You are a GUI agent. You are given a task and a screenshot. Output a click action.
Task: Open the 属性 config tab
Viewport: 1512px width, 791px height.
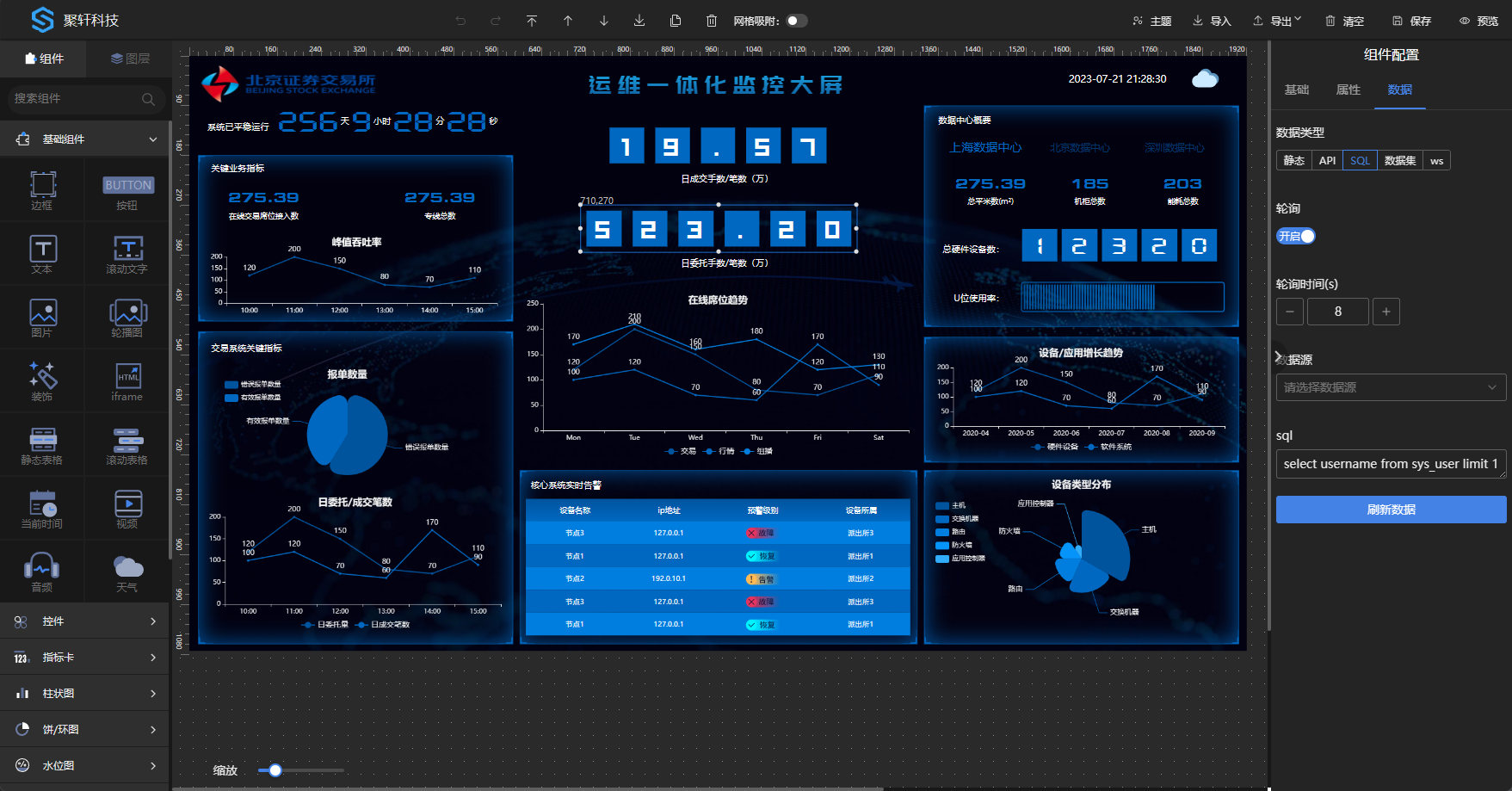(1348, 90)
